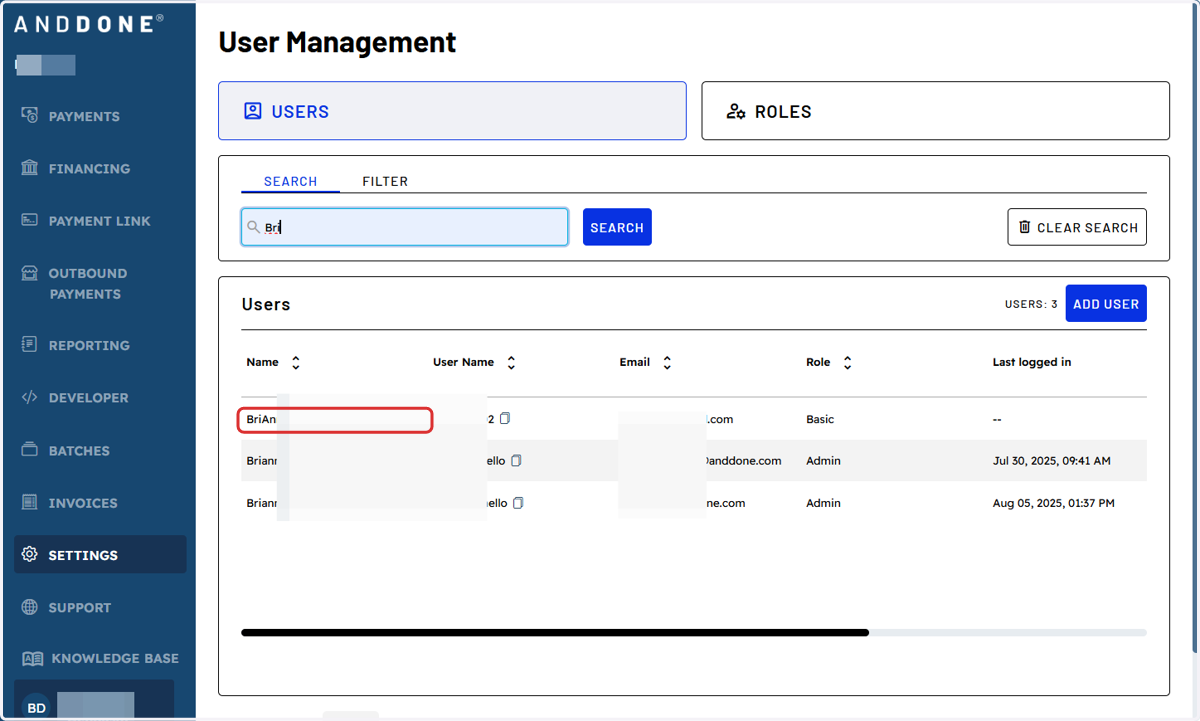Click the ANDDONE logo
The width and height of the screenshot is (1200, 721).
point(89,24)
